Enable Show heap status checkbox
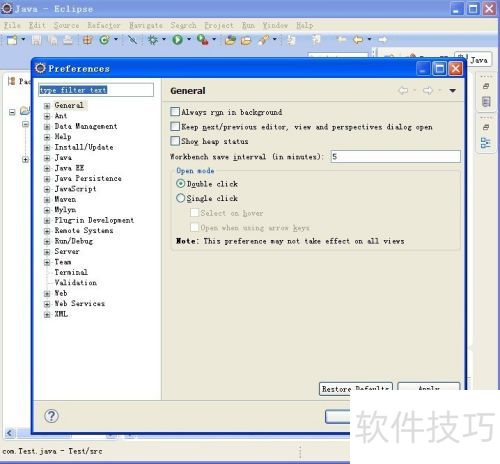This screenshot has width=500, height=464. tap(175, 141)
